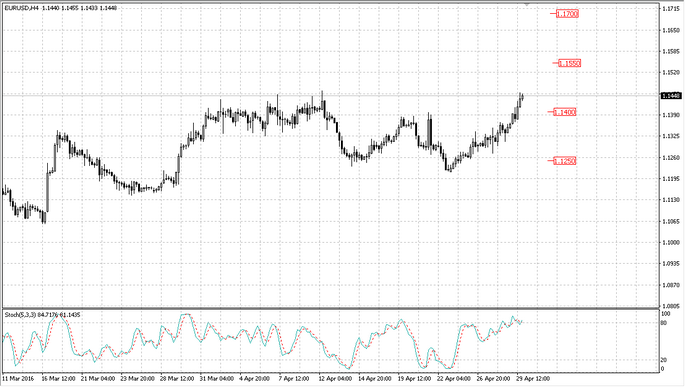This screenshot has width=685, height=387.
Task: Click the 1.1650 value on price axis
Action: 671,30
